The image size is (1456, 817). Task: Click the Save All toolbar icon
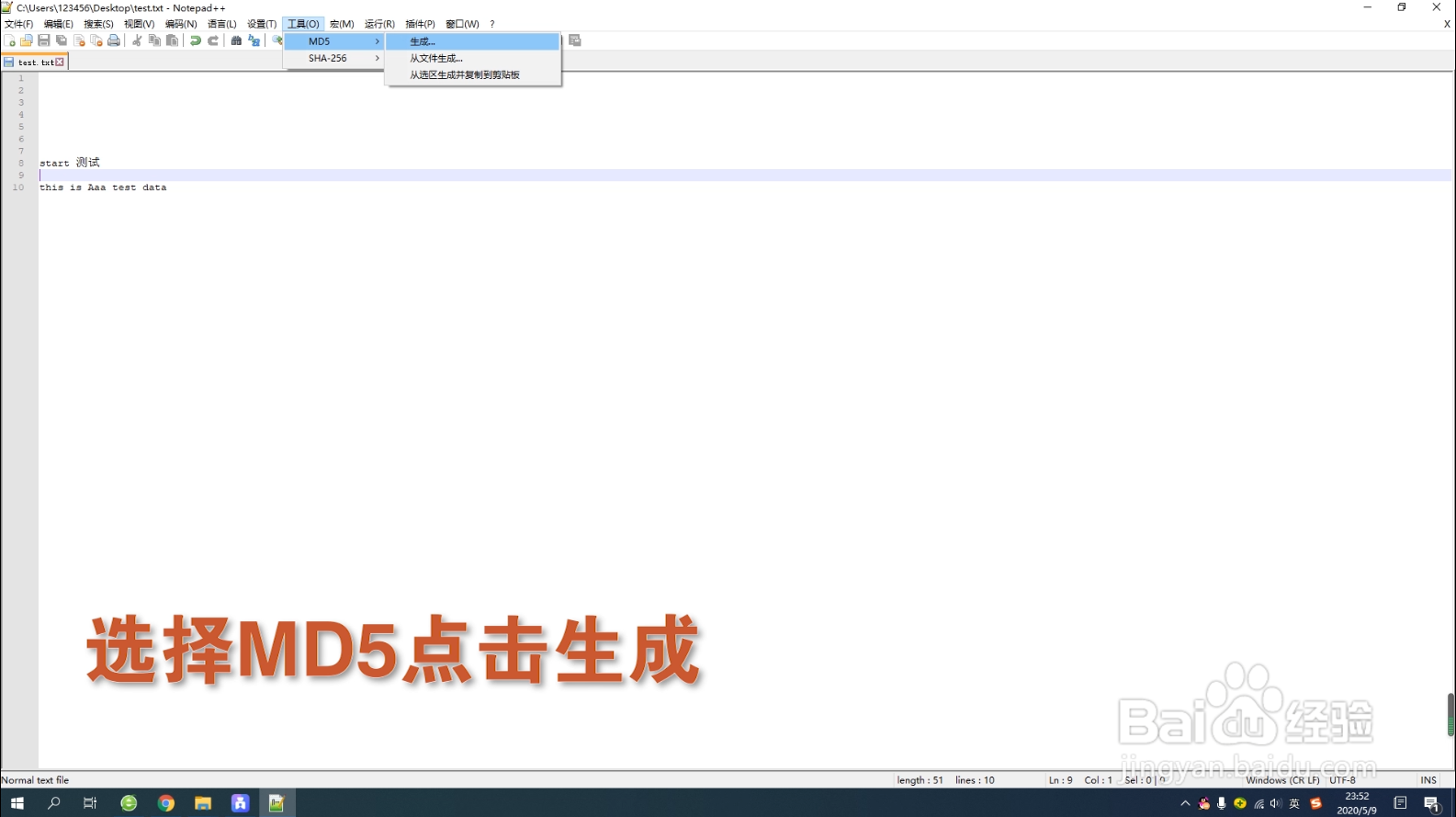pos(62,40)
